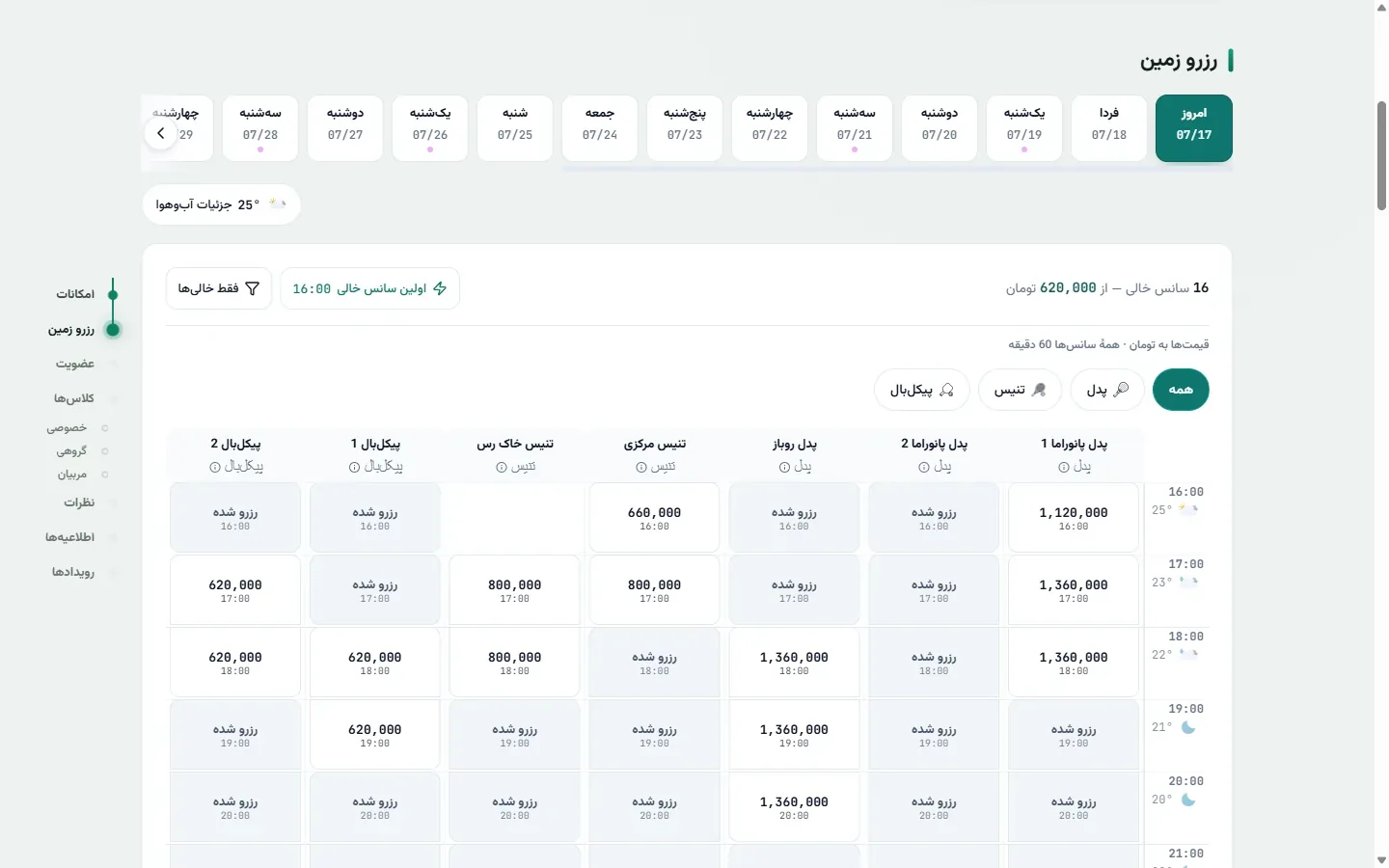Screen dimensions: 1389x868
Task: Open کلاس‌ها in the side navigation
Action: click(74, 398)
